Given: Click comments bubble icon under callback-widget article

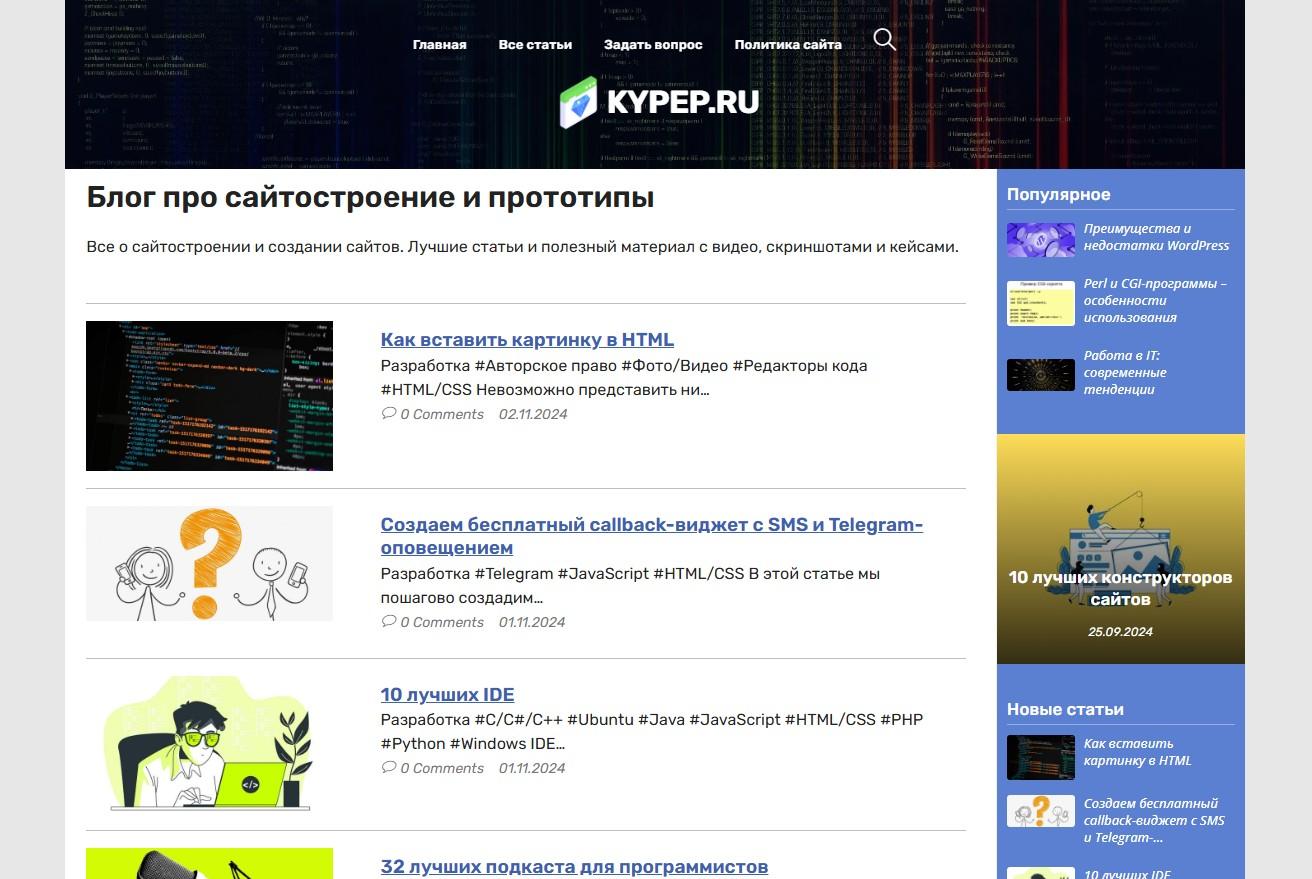Looking at the screenshot, I should pyautogui.click(x=389, y=621).
